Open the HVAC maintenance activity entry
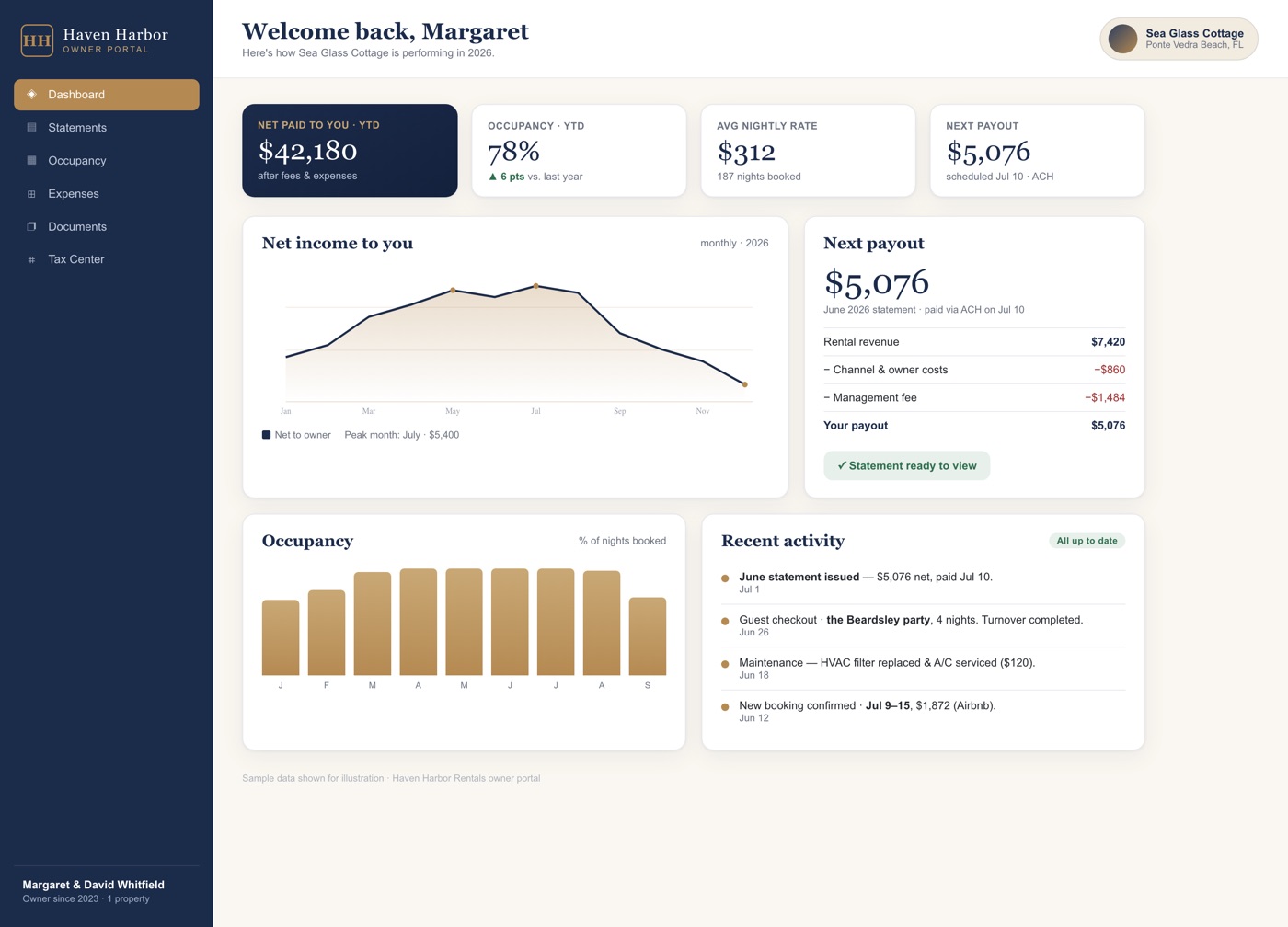This screenshot has width=1288, height=927. click(x=923, y=669)
